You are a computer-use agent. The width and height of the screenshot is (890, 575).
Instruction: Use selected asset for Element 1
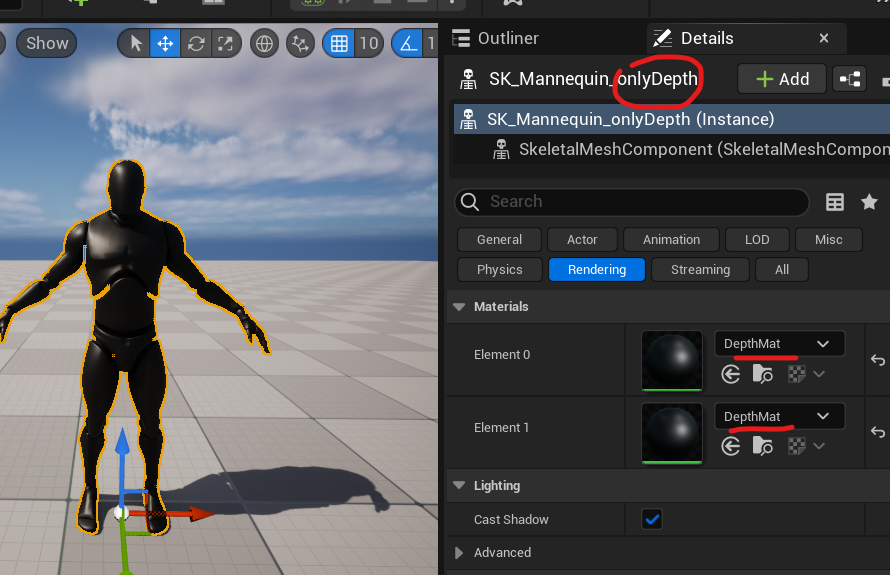coord(731,447)
